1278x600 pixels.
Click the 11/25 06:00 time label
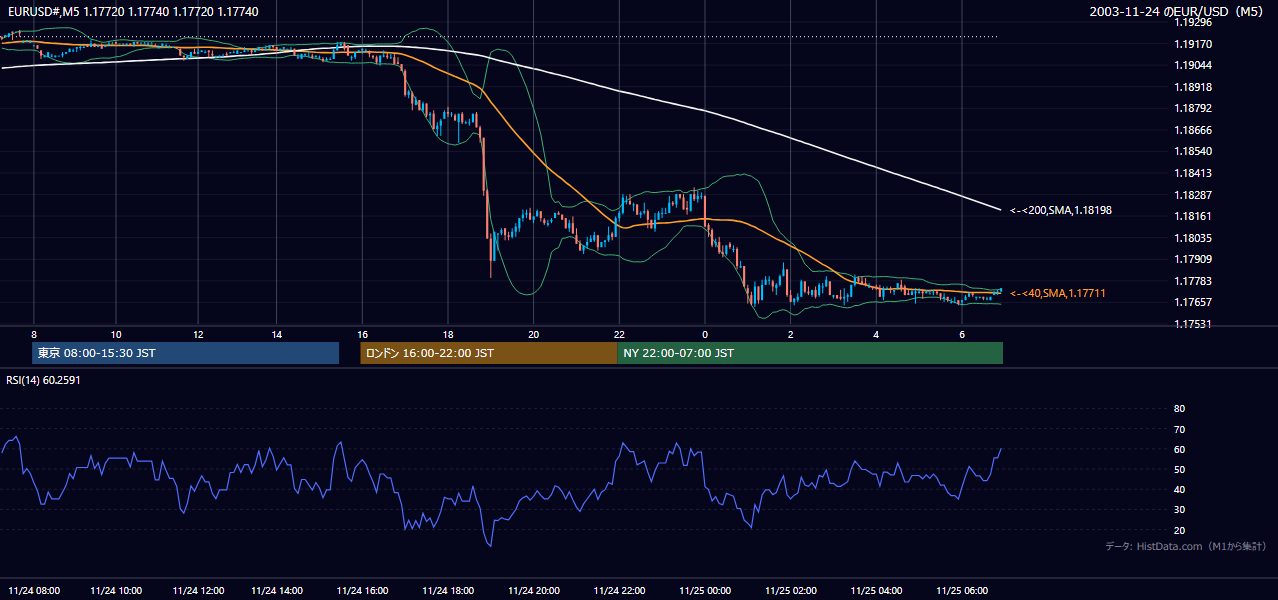tap(962, 591)
